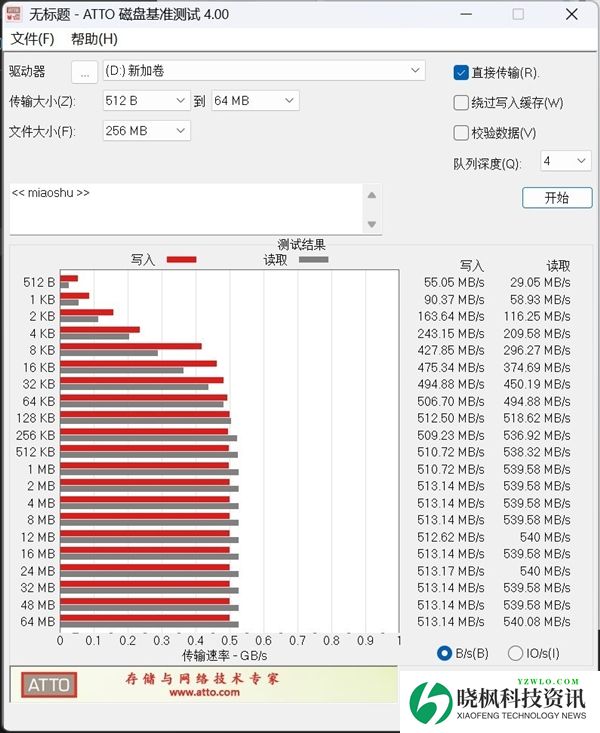
Task: Uncheck the 直接传输(R) checkbox
Action: click(461, 73)
